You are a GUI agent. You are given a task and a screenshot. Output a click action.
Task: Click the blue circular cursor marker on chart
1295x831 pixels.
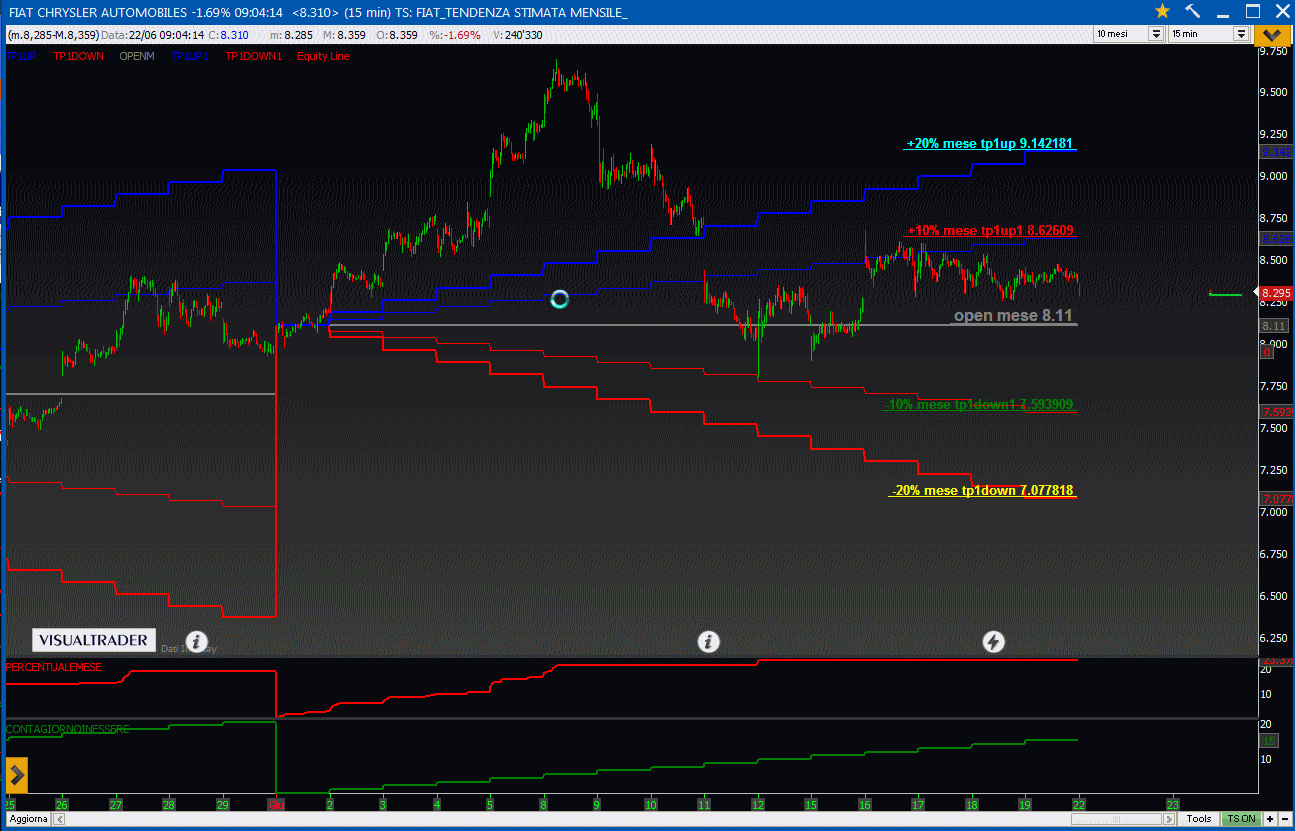click(x=560, y=299)
